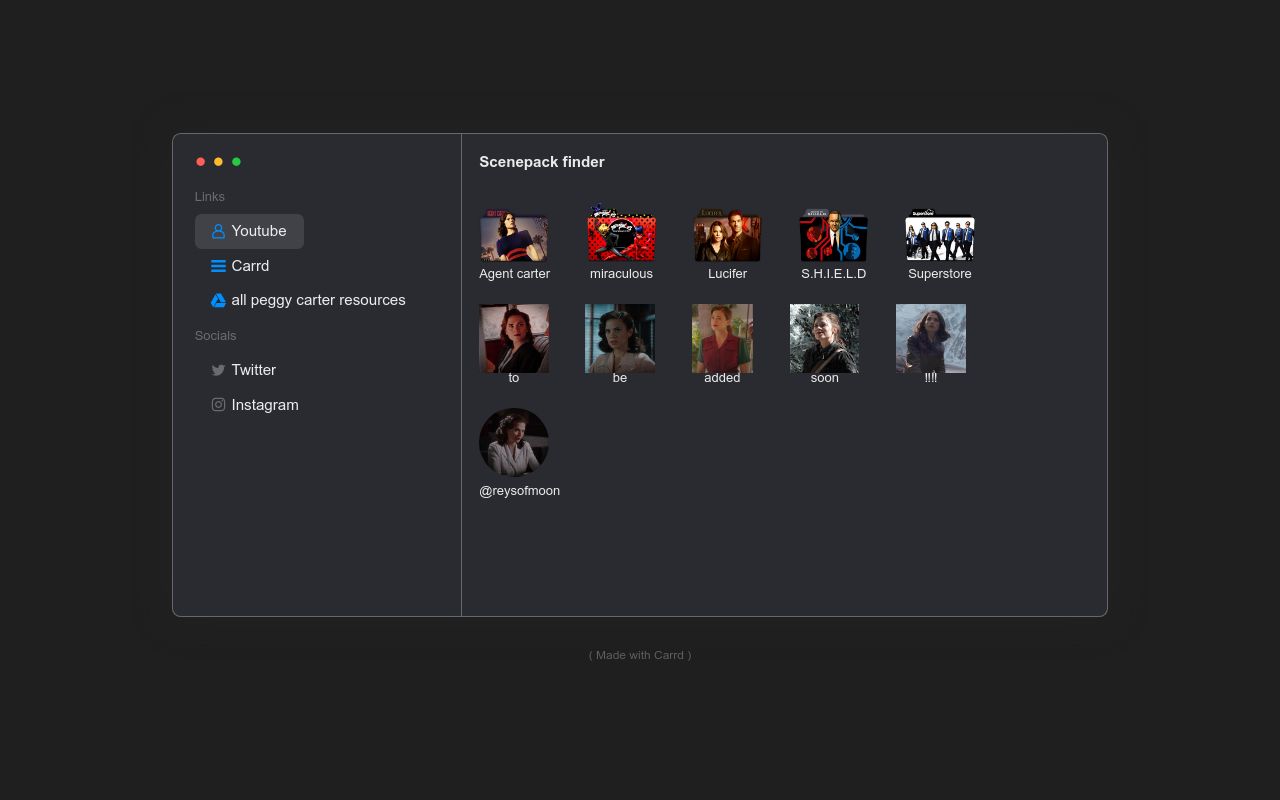Open the Youtube link

249,231
